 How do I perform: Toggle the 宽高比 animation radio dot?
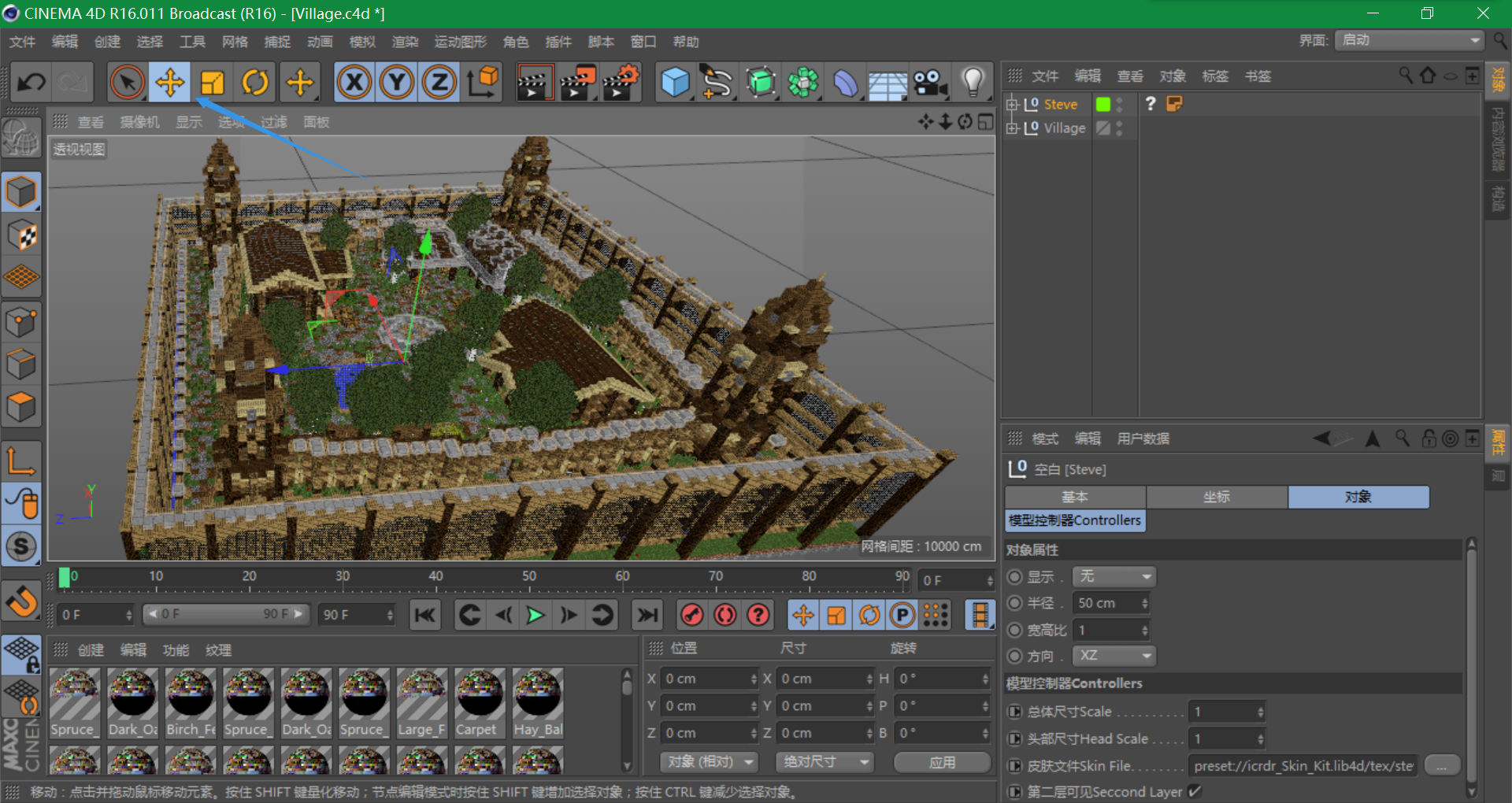click(1015, 630)
